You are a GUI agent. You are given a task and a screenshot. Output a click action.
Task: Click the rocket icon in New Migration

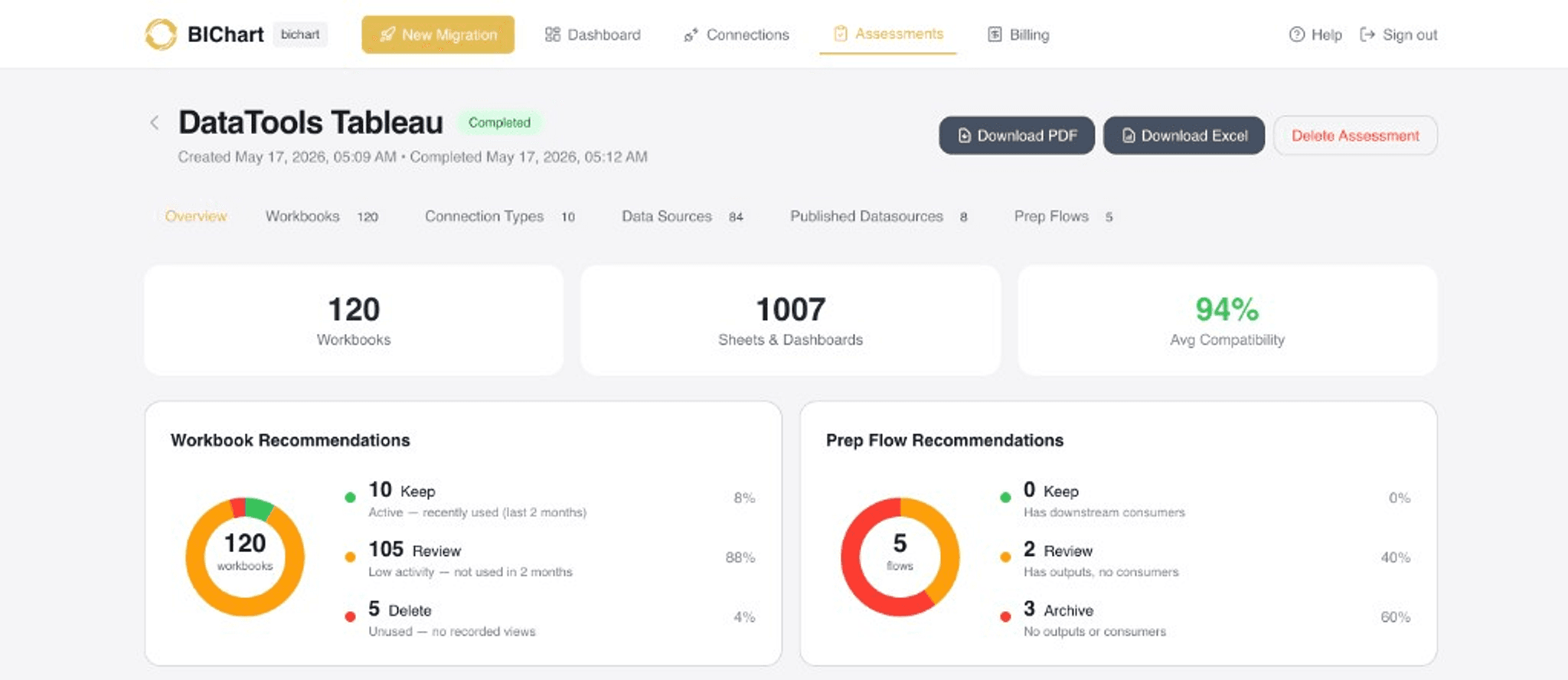click(x=388, y=34)
